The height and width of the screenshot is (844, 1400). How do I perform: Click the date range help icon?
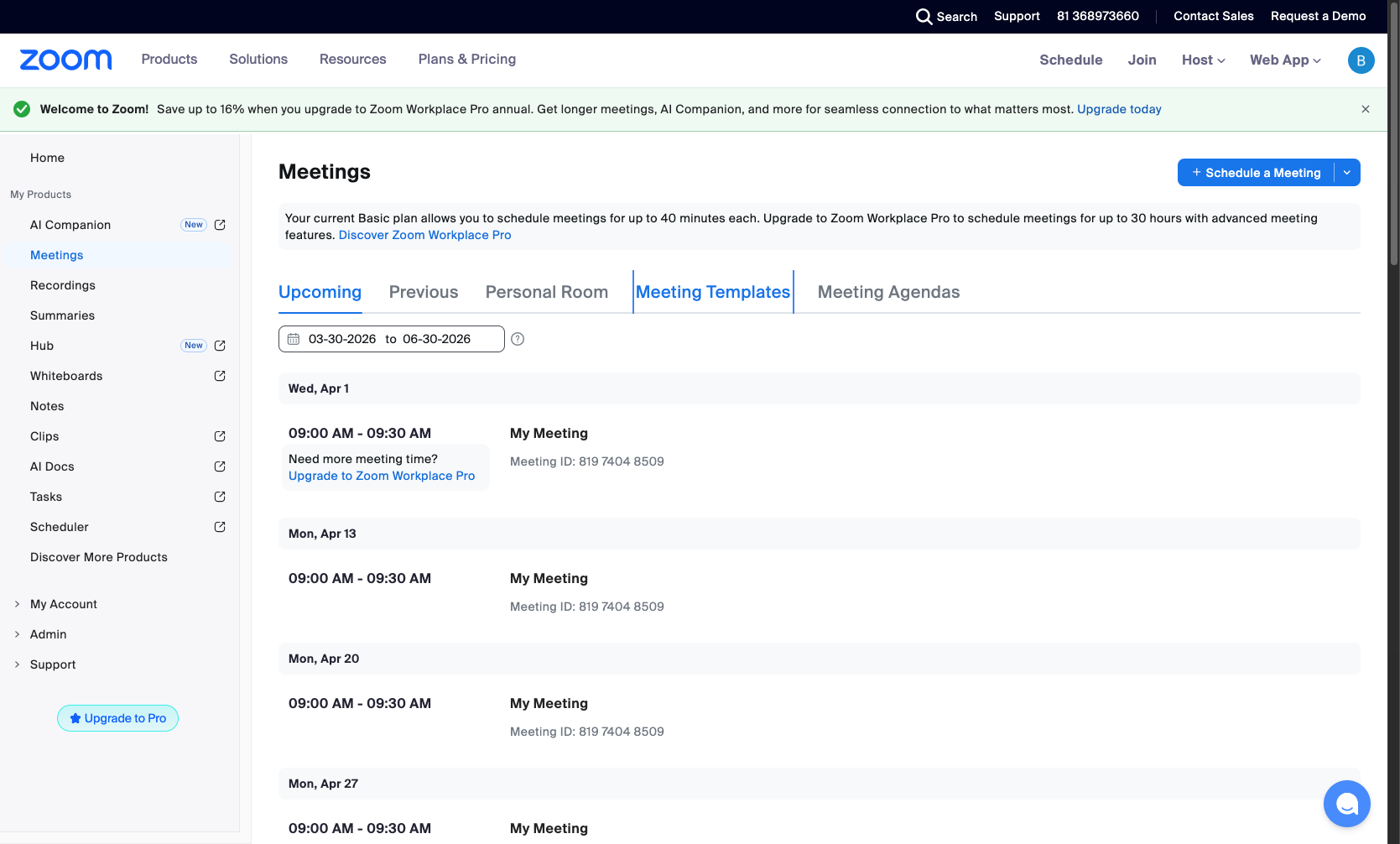(518, 339)
